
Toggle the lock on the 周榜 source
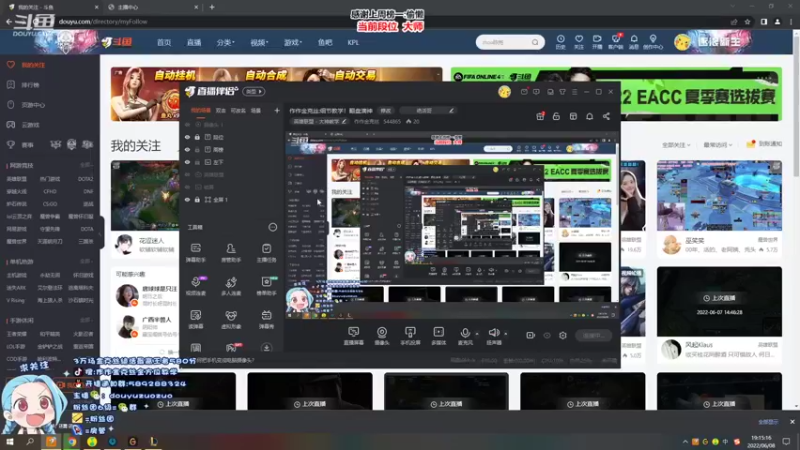point(197,149)
